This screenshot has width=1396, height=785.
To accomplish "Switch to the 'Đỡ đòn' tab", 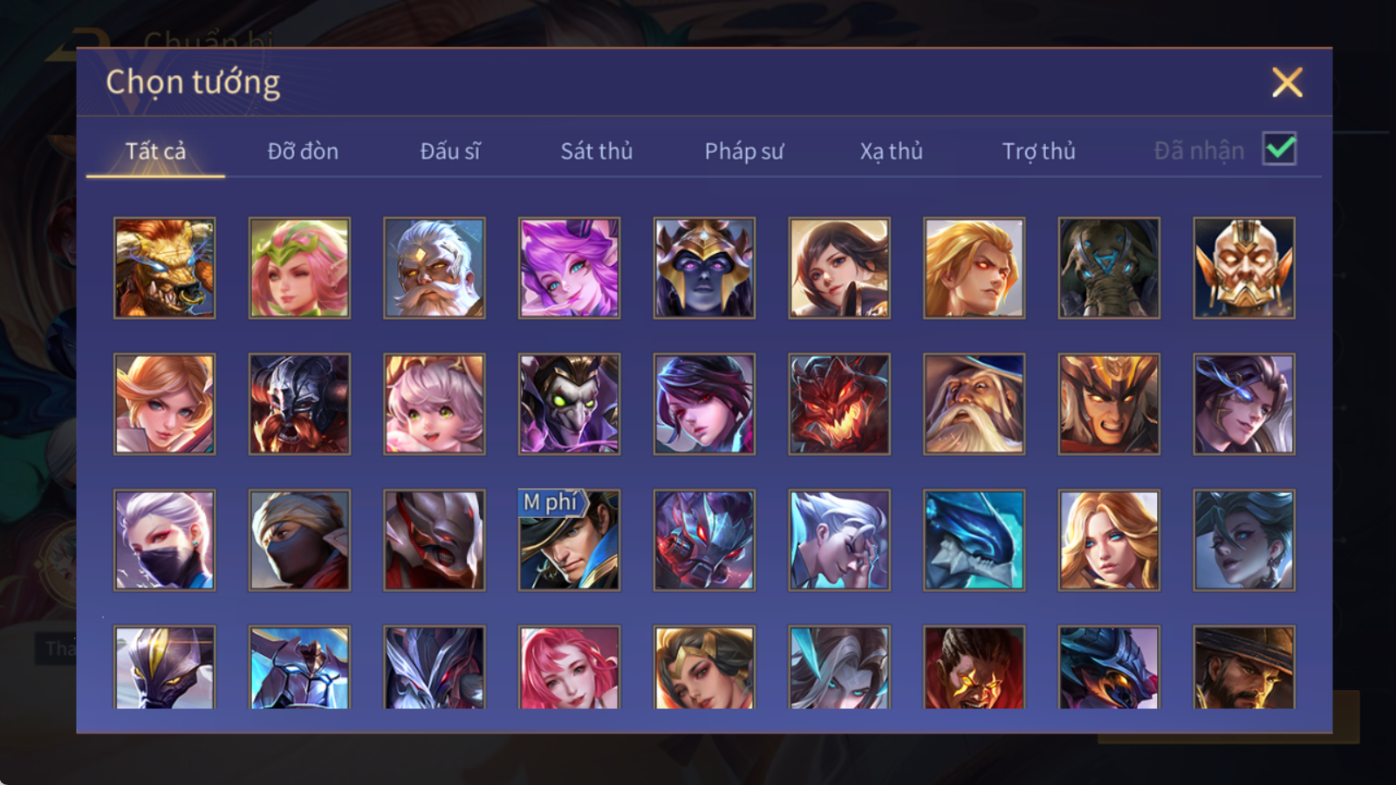I will tap(303, 151).
